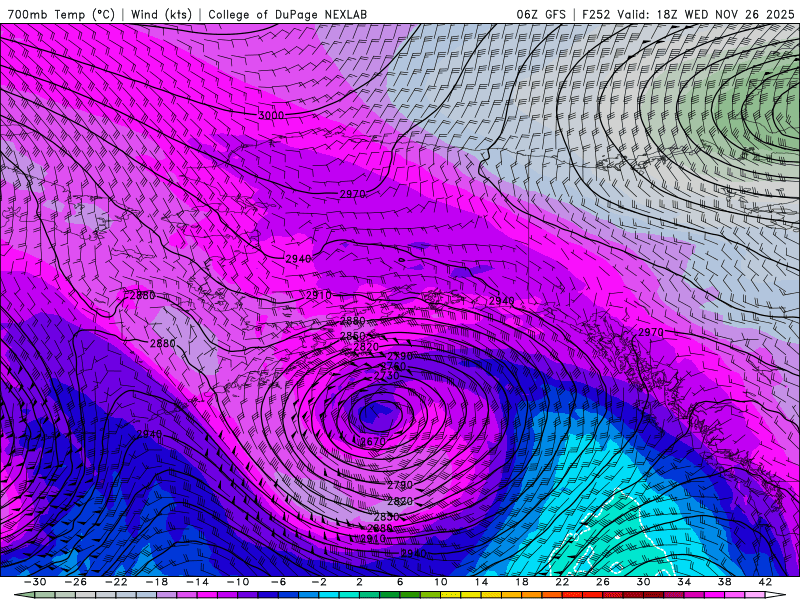
Task: Select the 2760 contour label
Action: pos(393,366)
